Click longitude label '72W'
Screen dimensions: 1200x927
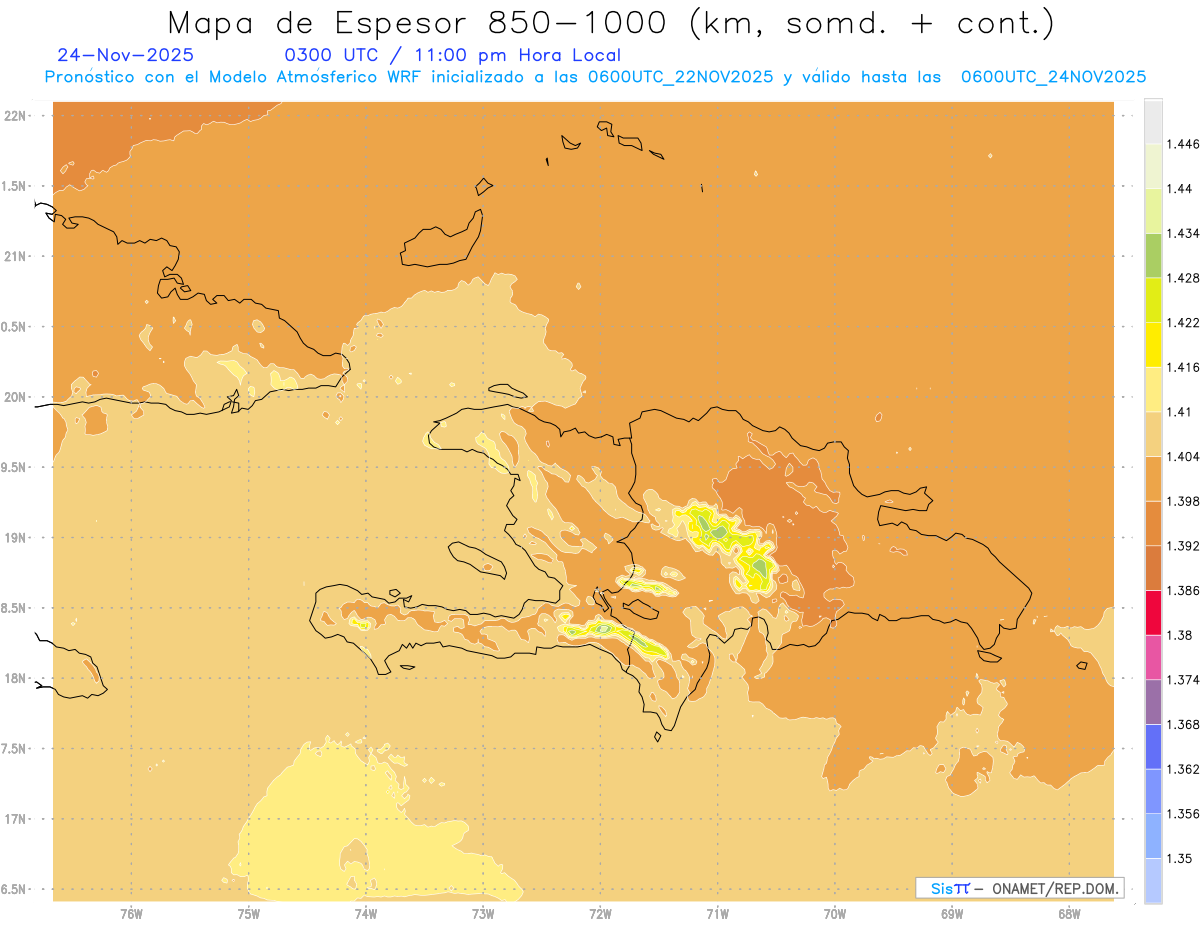click(600, 913)
